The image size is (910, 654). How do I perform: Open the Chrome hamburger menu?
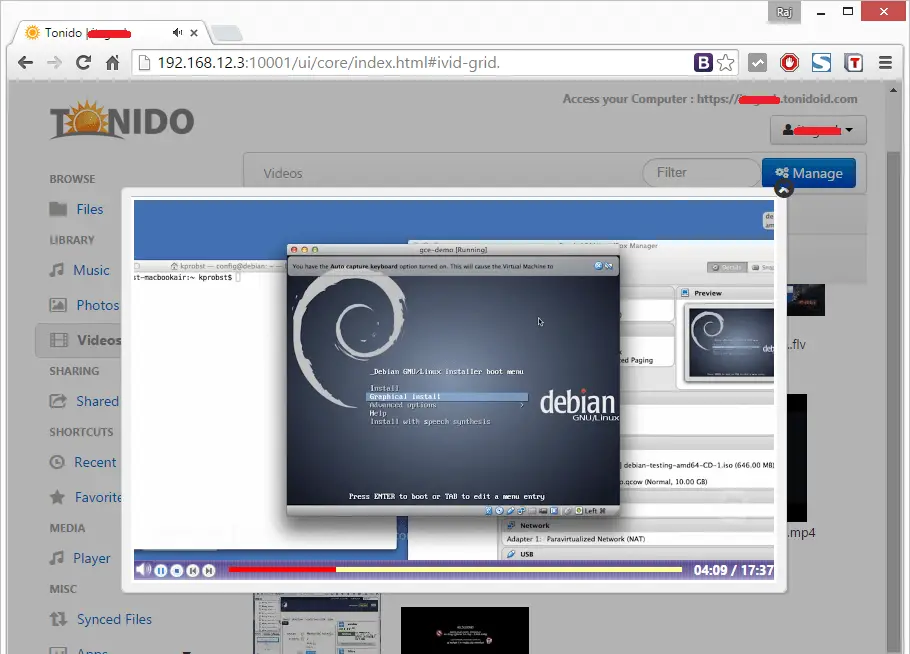(x=885, y=63)
